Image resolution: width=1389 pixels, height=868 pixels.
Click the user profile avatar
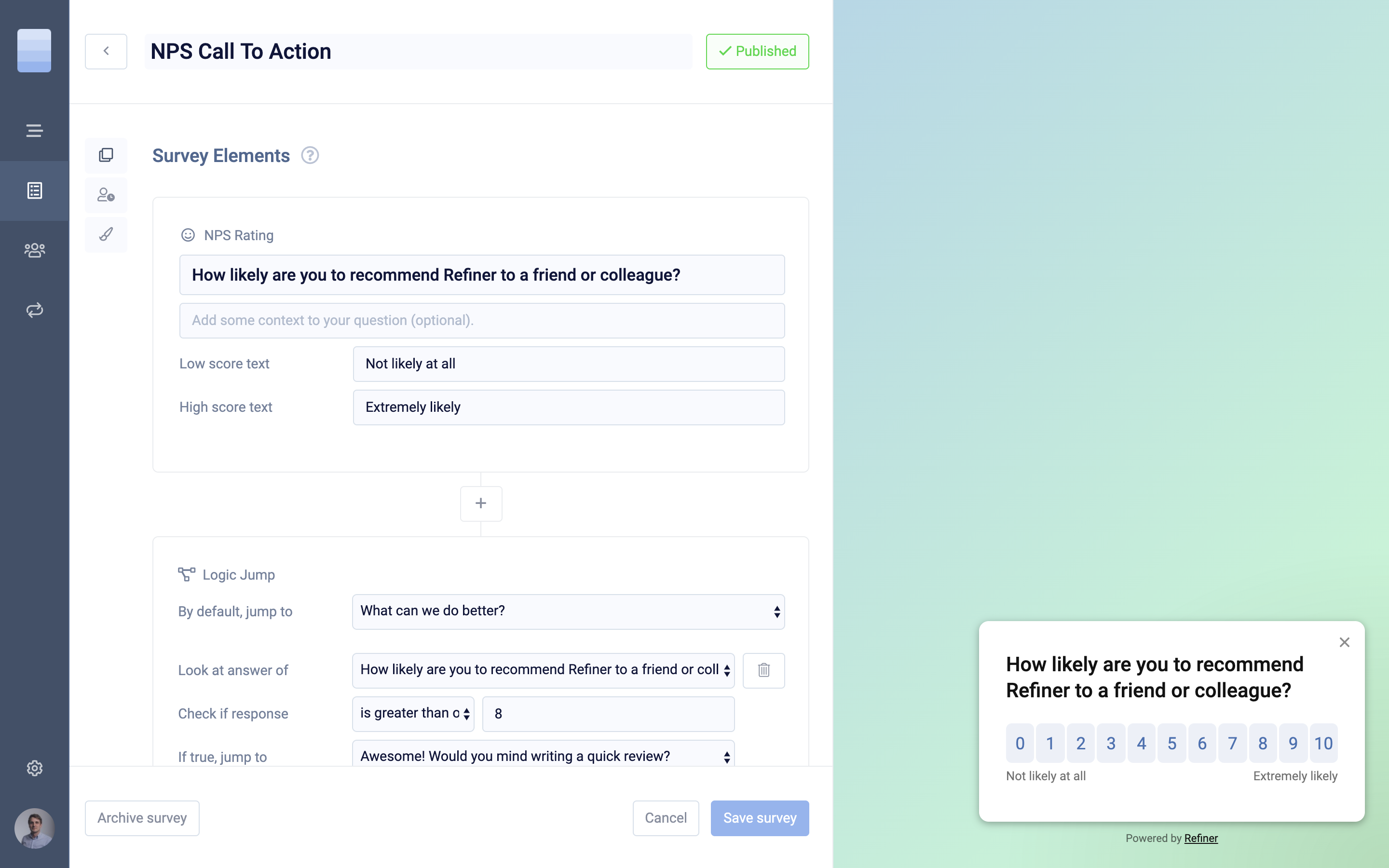[x=34, y=828]
